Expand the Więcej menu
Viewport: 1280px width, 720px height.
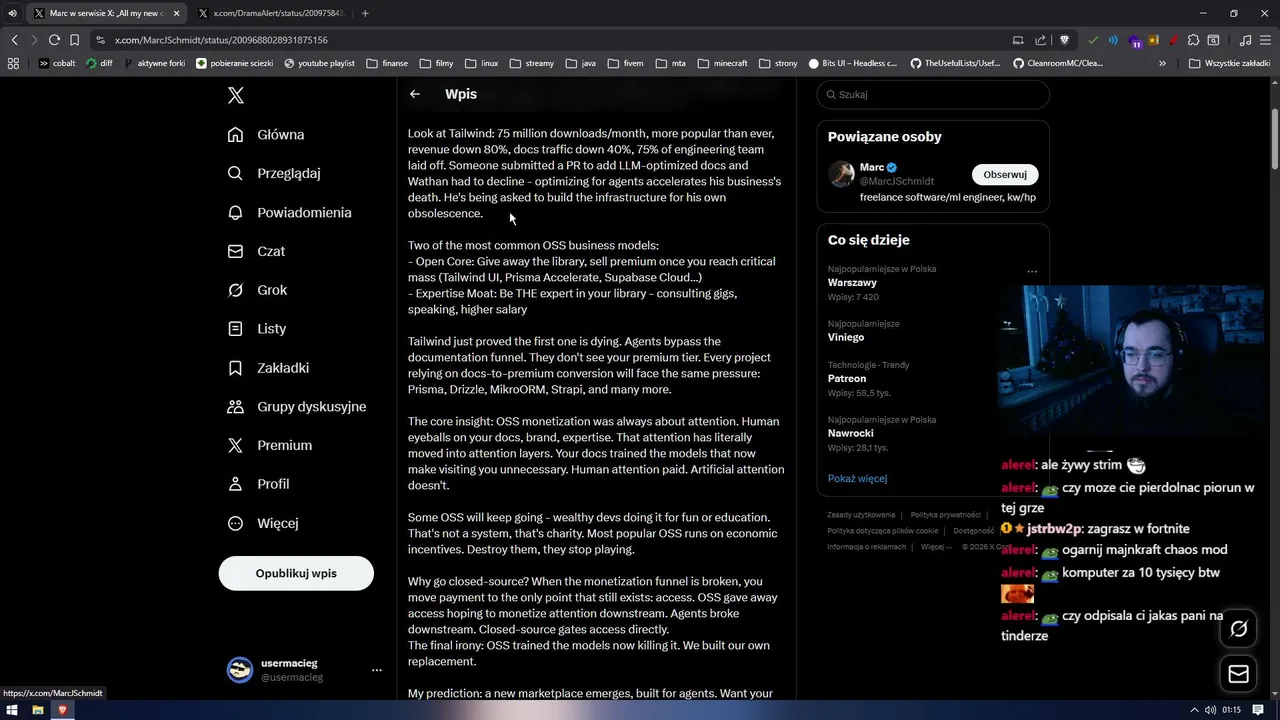tap(262, 523)
